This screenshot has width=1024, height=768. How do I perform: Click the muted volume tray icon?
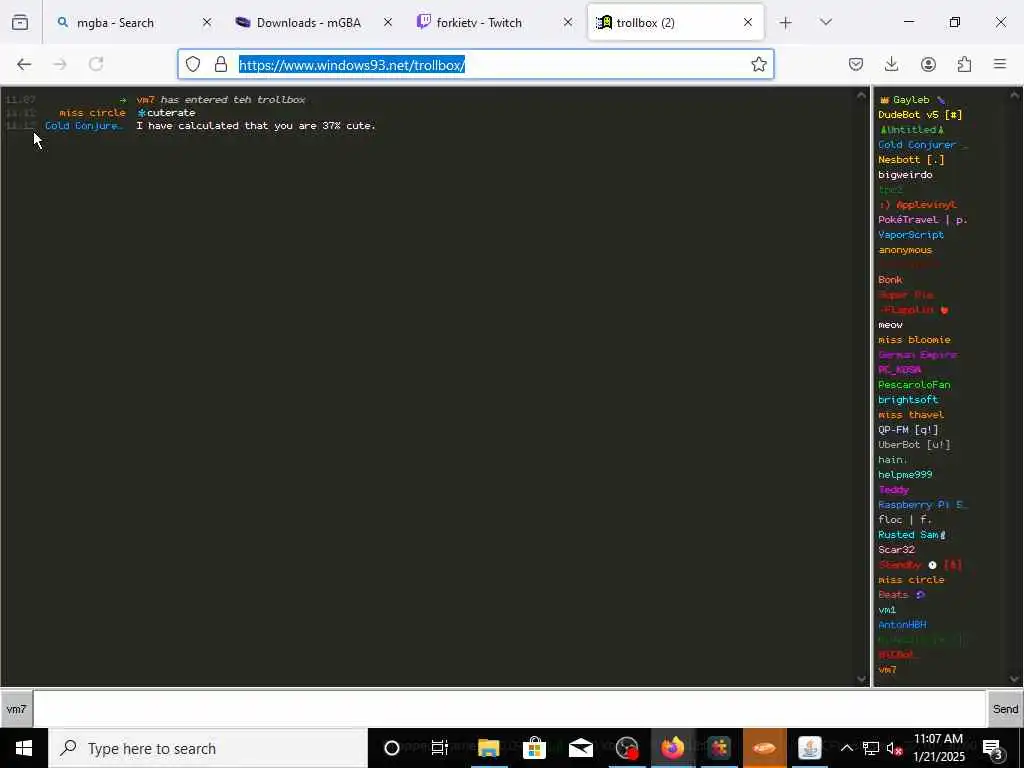point(894,749)
